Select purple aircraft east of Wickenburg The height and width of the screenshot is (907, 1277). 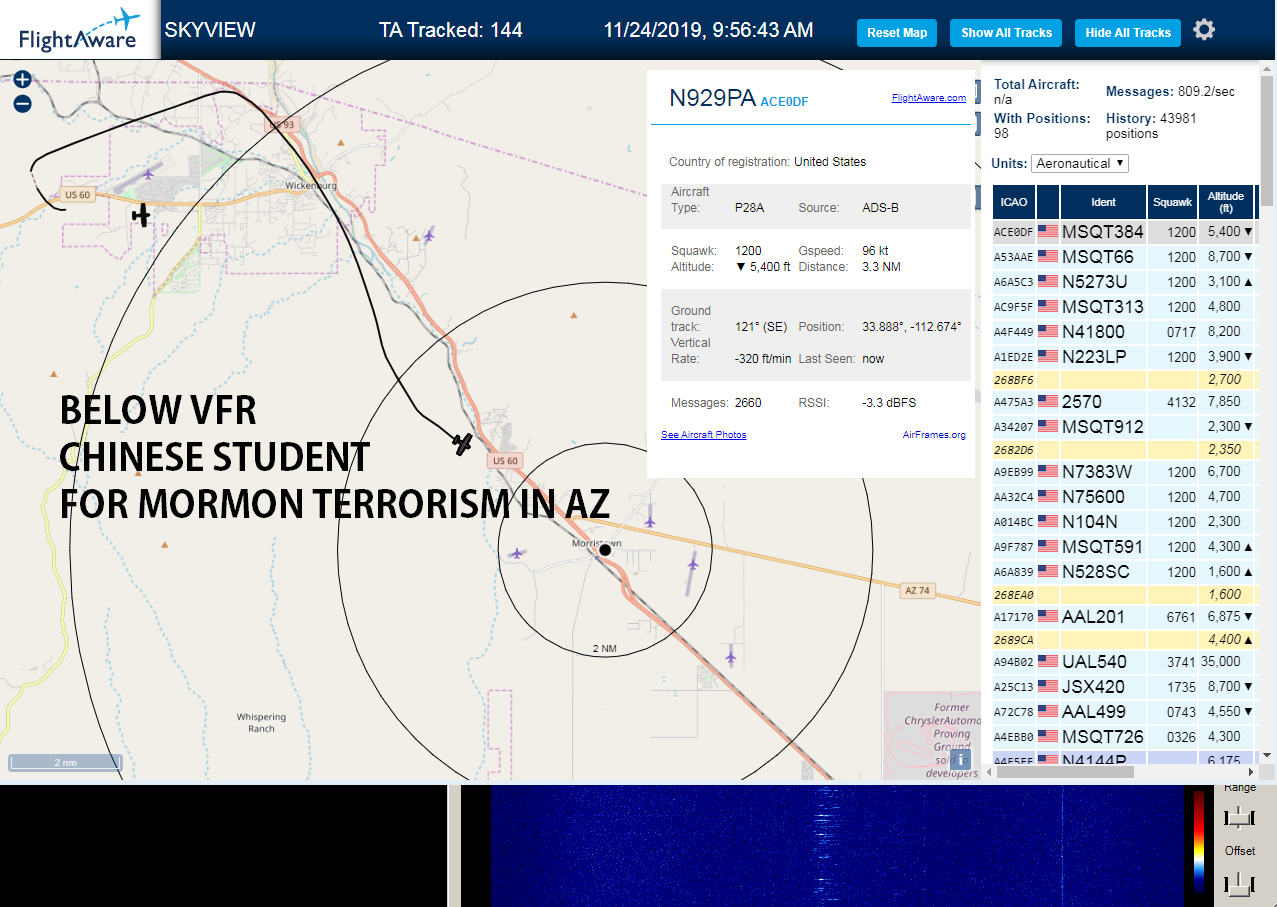click(428, 235)
